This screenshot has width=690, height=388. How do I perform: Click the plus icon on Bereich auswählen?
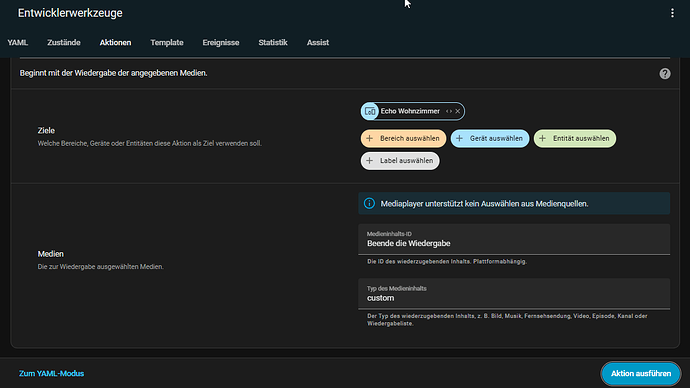coord(370,139)
